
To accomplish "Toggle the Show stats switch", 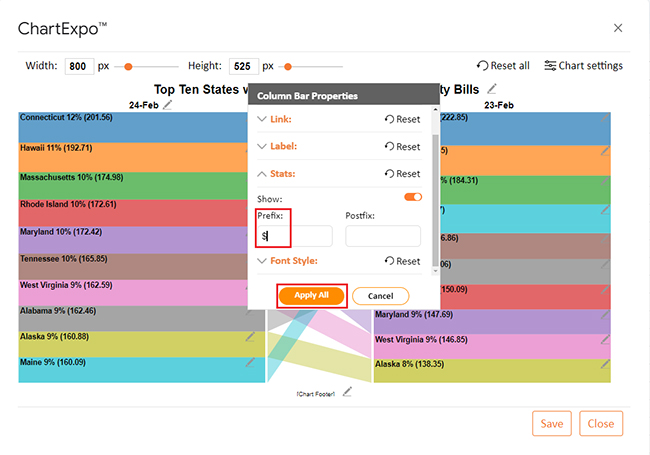I will click(x=413, y=197).
